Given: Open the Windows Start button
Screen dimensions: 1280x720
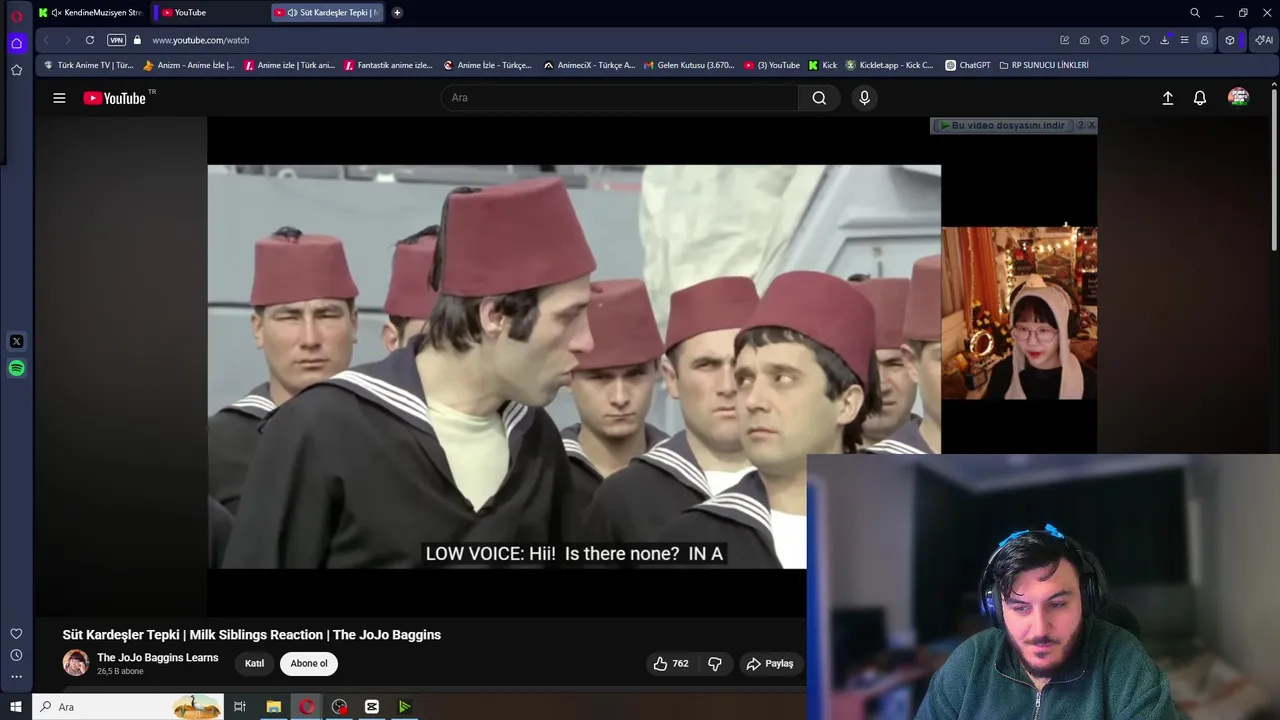Looking at the screenshot, I should tap(16, 707).
